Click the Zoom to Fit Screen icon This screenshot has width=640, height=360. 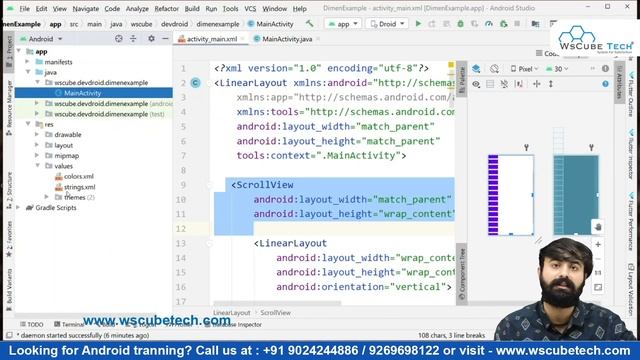click(x=598, y=287)
